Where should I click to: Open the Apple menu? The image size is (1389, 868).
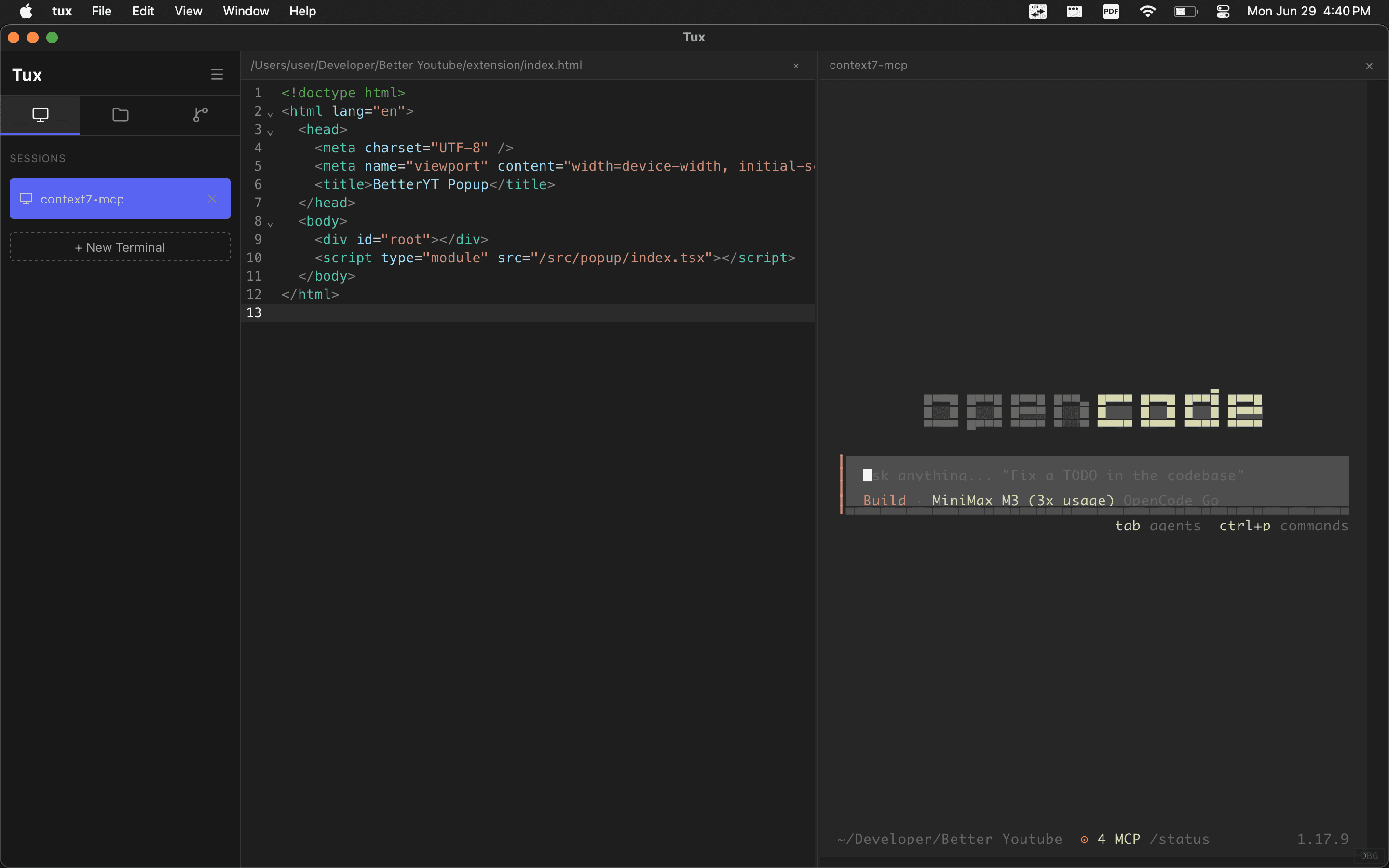pyautogui.click(x=26, y=11)
